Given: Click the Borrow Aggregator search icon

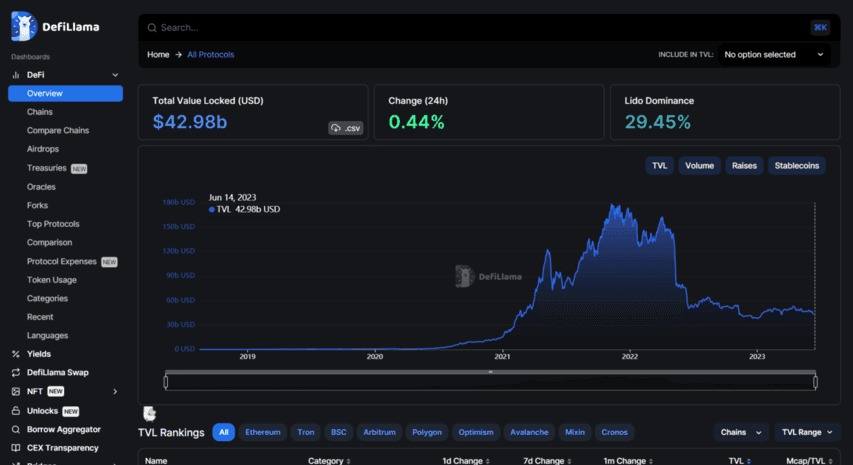Looking at the screenshot, I should (x=16, y=430).
